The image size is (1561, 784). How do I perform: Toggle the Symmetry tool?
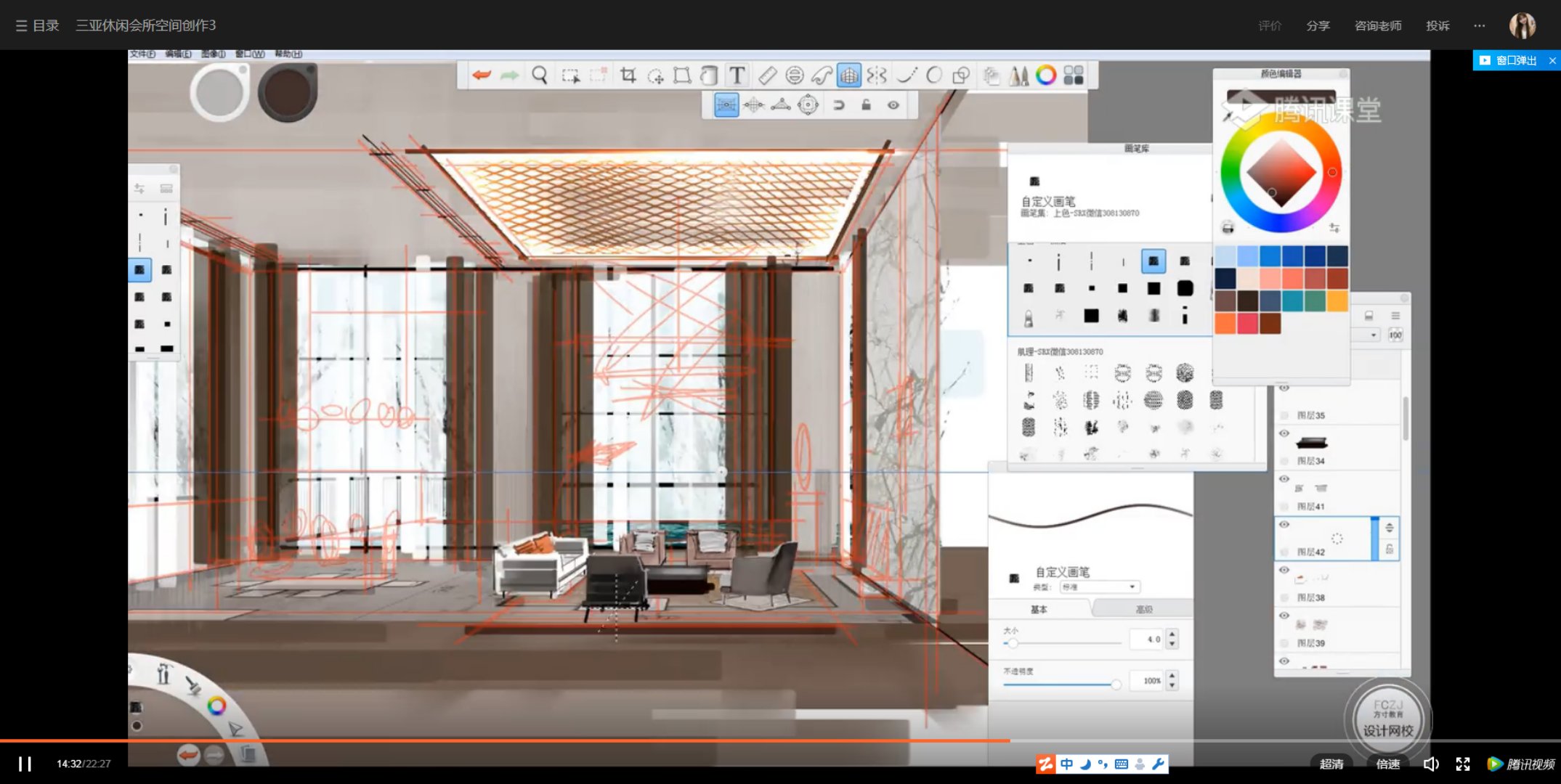click(x=877, y=75)
